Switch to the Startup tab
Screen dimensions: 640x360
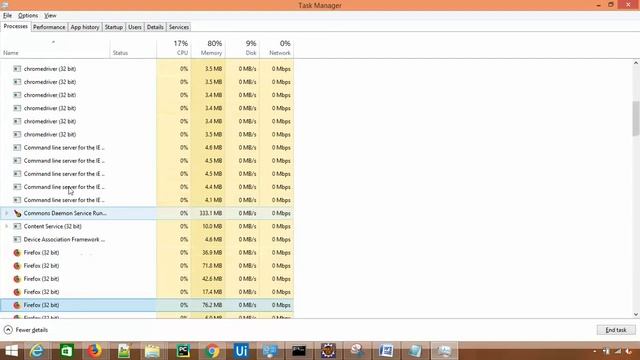pos(113,27)
